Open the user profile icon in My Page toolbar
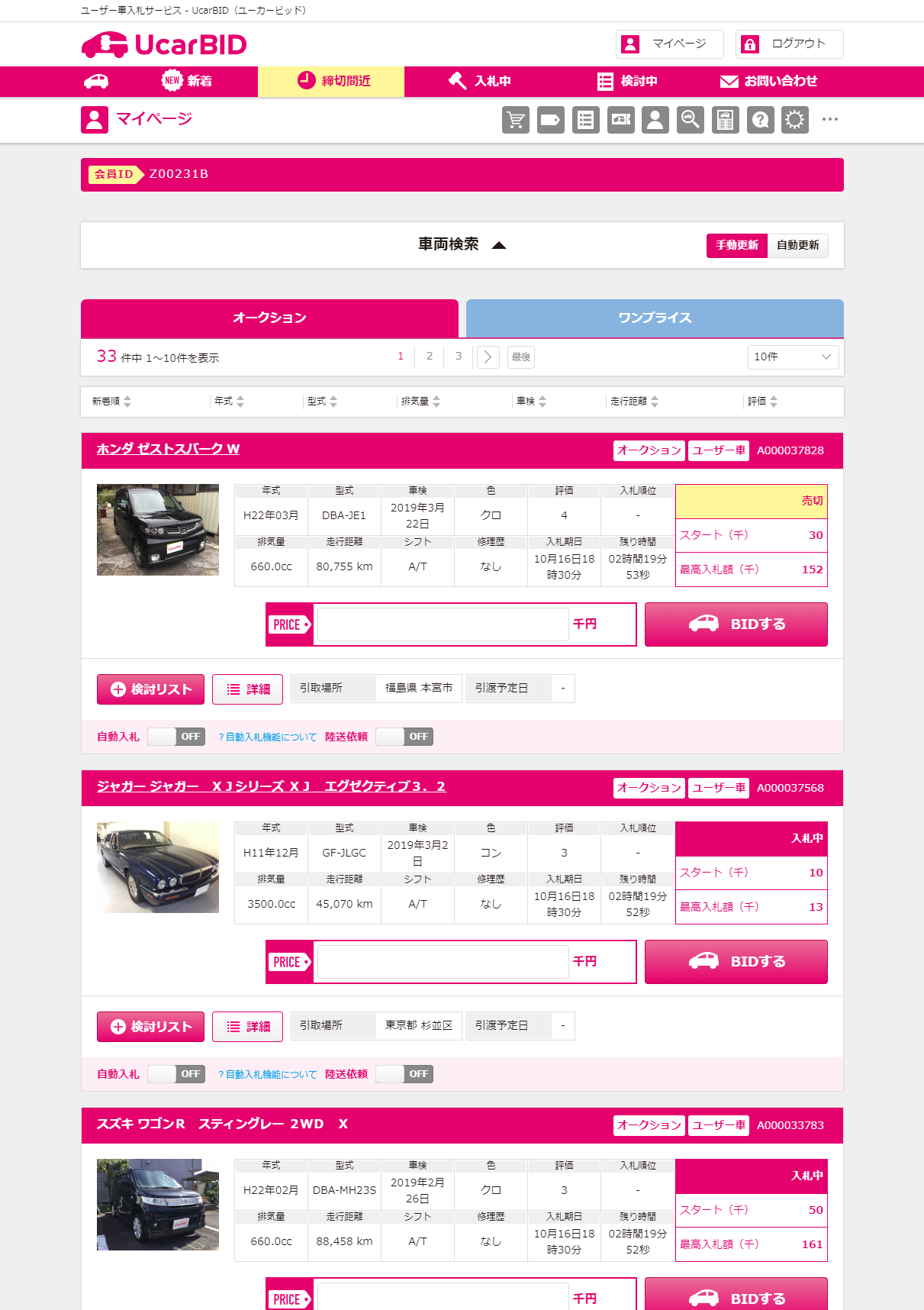This screenshot has width=924, height=1310. pyautogui.click(x=655, y=120)
